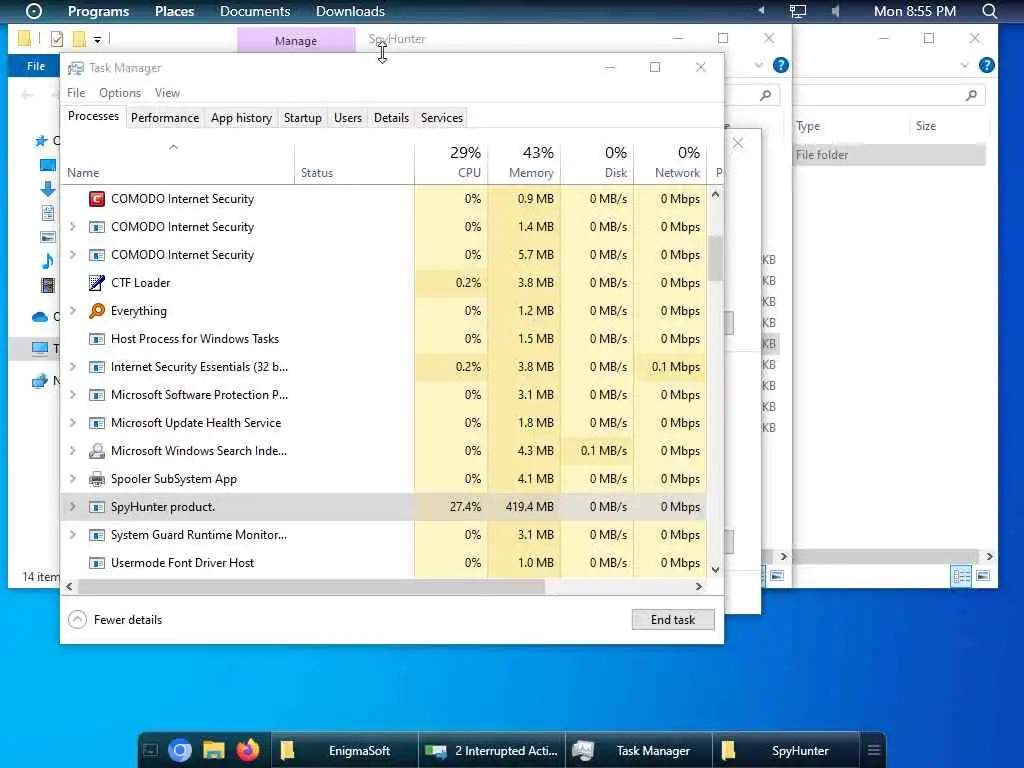This screenshot has width=1024, height=768.
Task: Open the circular main menu icon top-left
Action: point(33,11)
